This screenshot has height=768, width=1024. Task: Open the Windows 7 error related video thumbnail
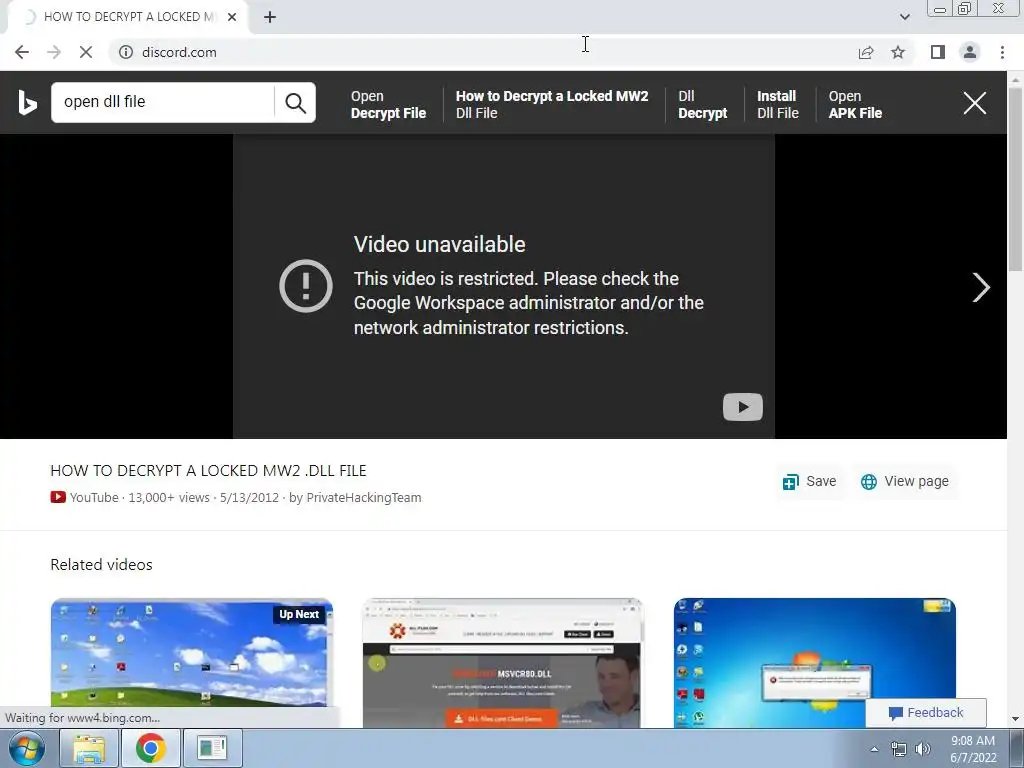pyautogui.click(x=814, y=663)
